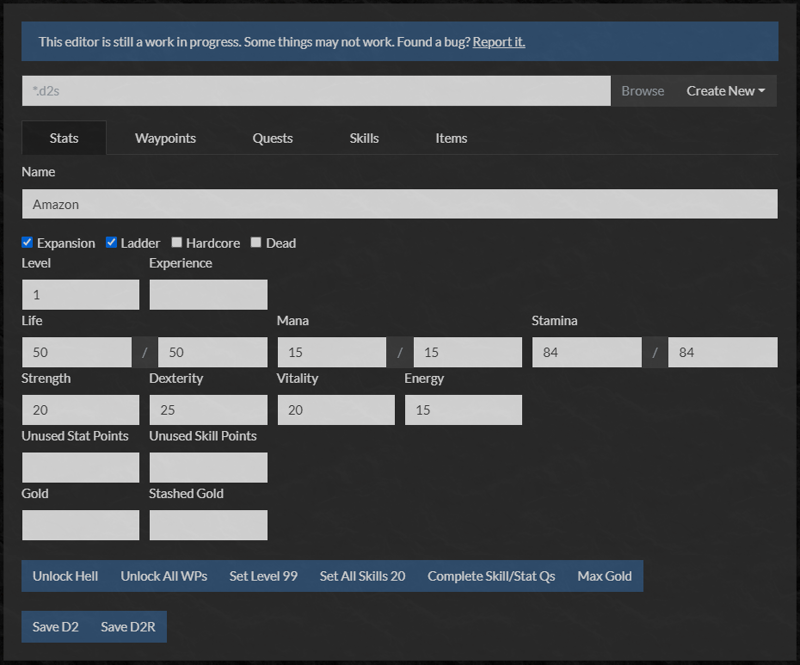Select the Energy input field
This screenshot has height=665, width=800.
tap(463, 410)
